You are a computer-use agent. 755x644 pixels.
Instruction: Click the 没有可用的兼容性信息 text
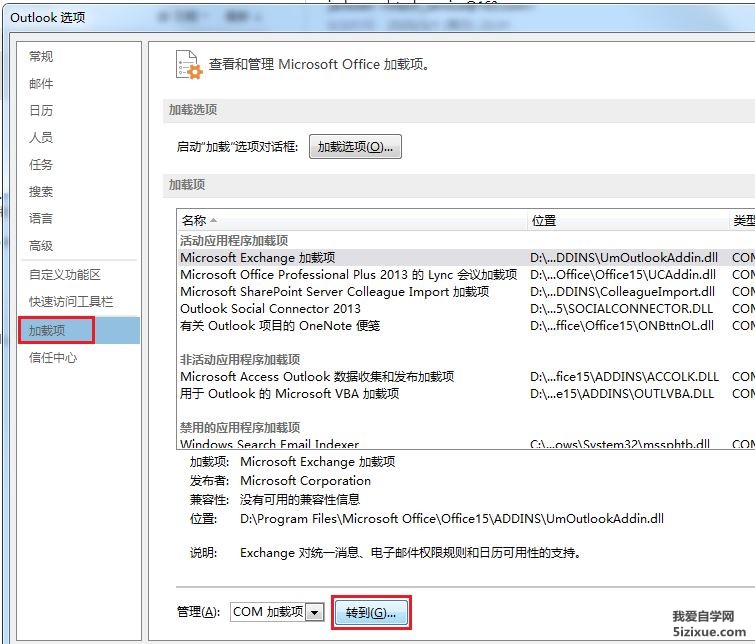[299, 499]
